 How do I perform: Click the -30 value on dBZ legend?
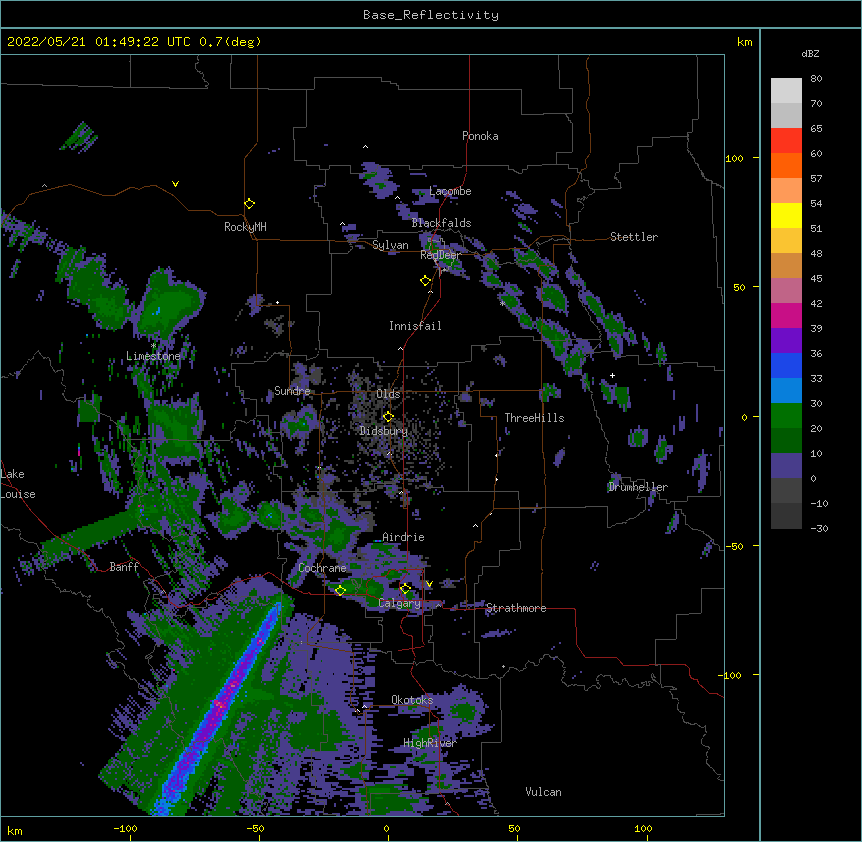point(819,528)
